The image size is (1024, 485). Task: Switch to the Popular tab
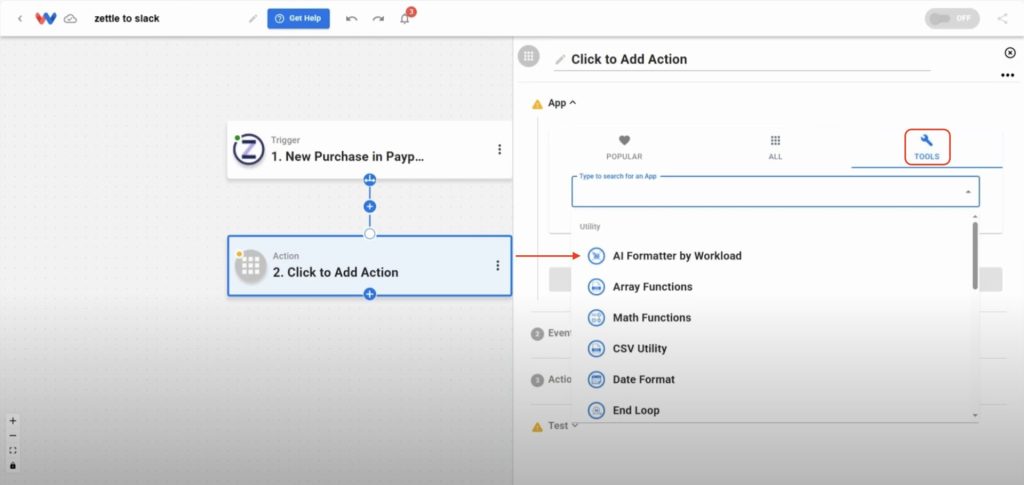(624, 148)
